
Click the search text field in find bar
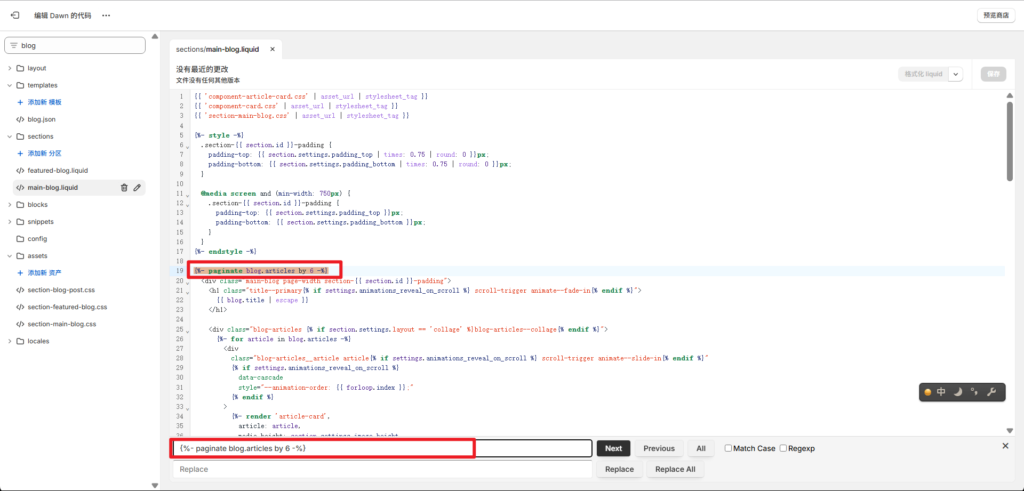tap(382, 449)
